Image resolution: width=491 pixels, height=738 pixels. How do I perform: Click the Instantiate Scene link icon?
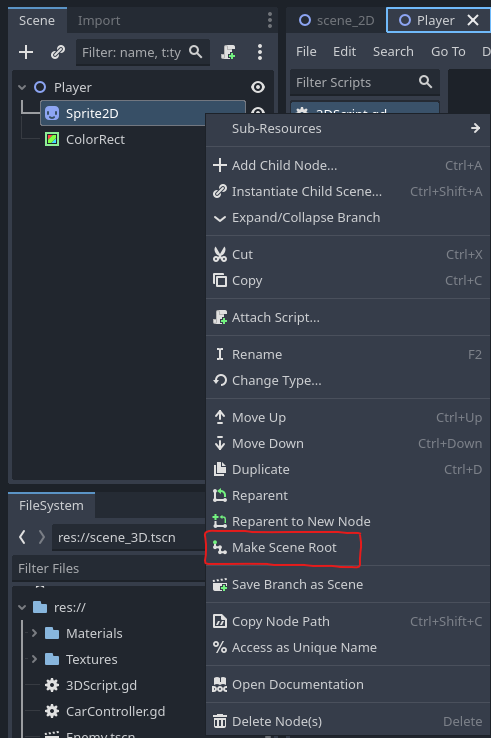point(57,52)
